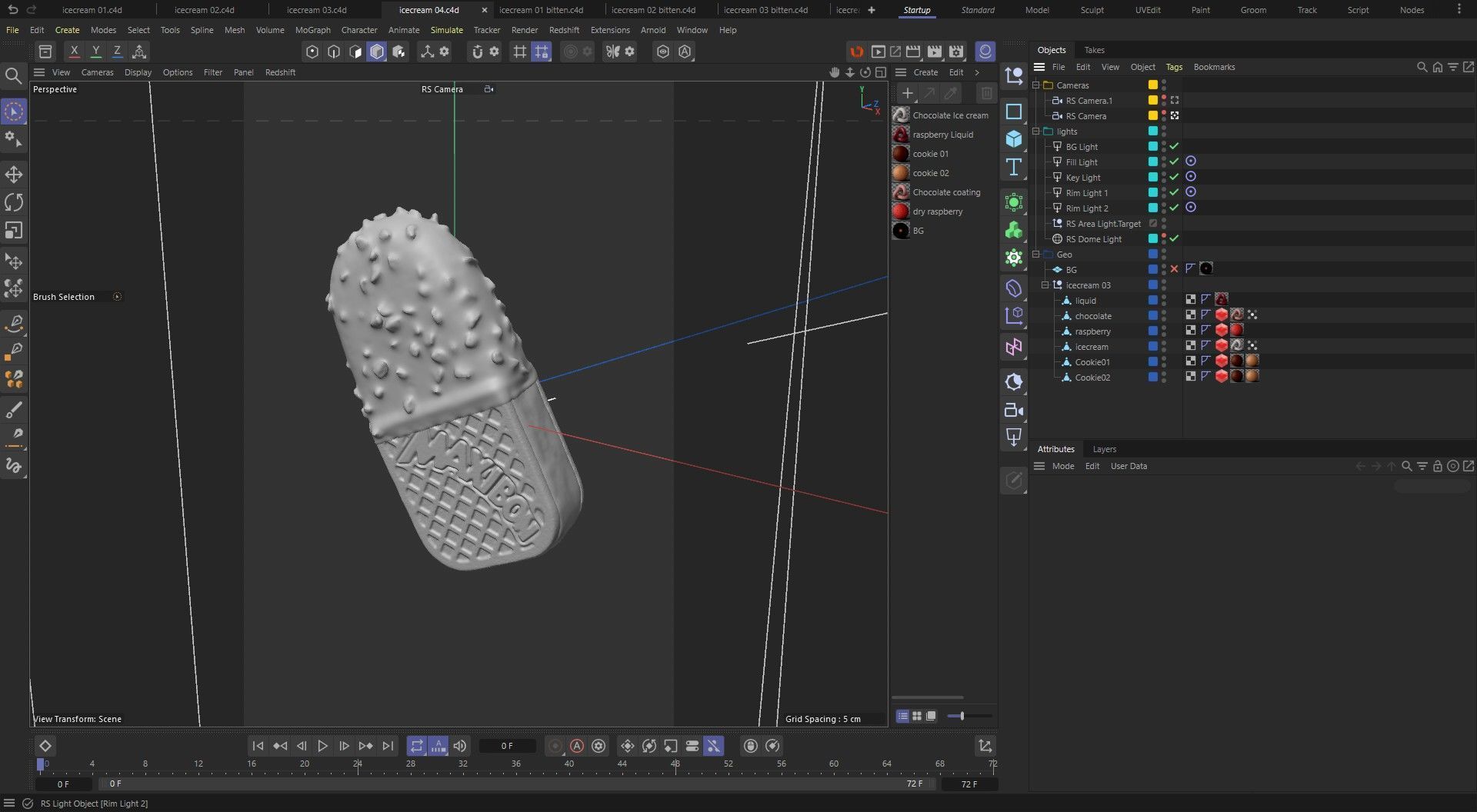Toggle chocolate object visibility dots
Image resolution: width=1477 pixels, height=812 pixels.
pyautogui.click(x=1164, y=316)
